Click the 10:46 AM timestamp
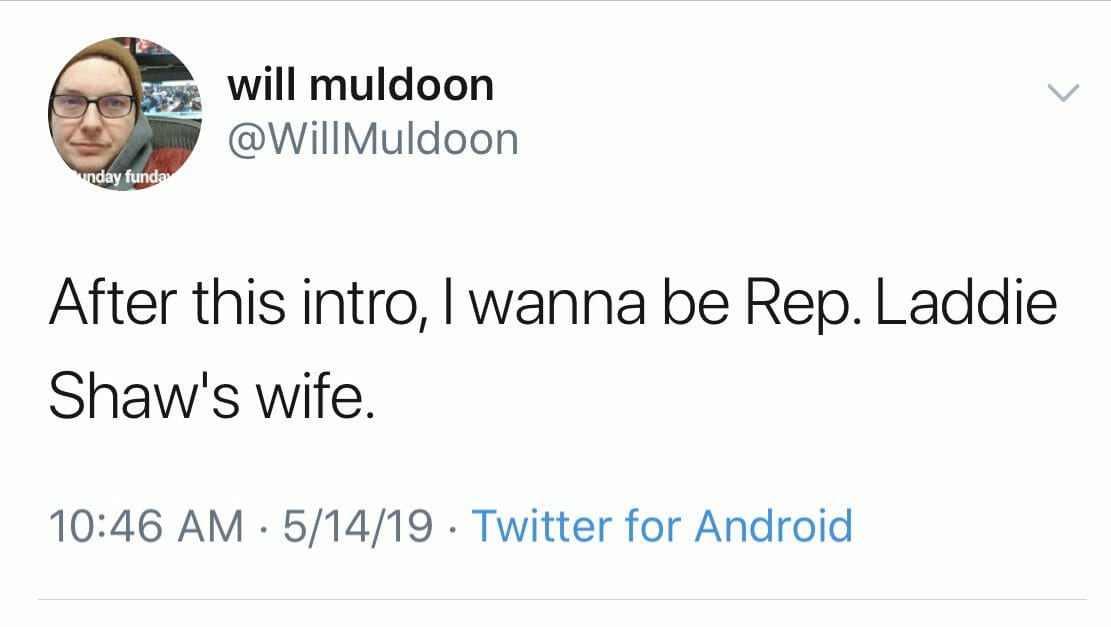The image size is (1111, 627). pos(146,526)
